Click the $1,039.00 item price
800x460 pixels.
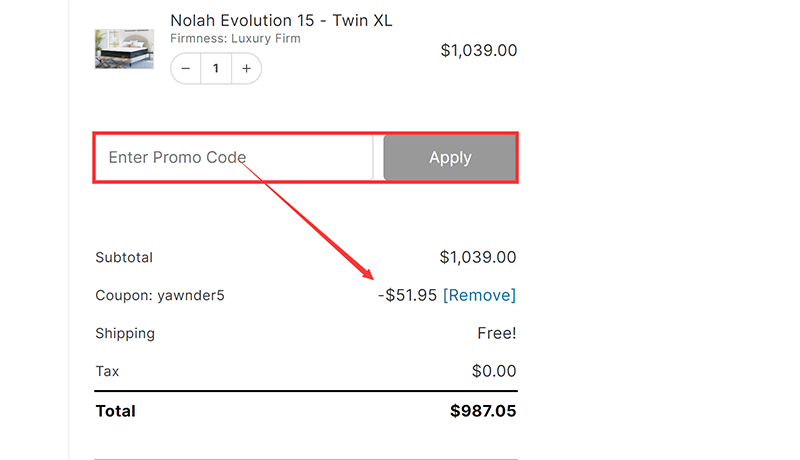478,50
